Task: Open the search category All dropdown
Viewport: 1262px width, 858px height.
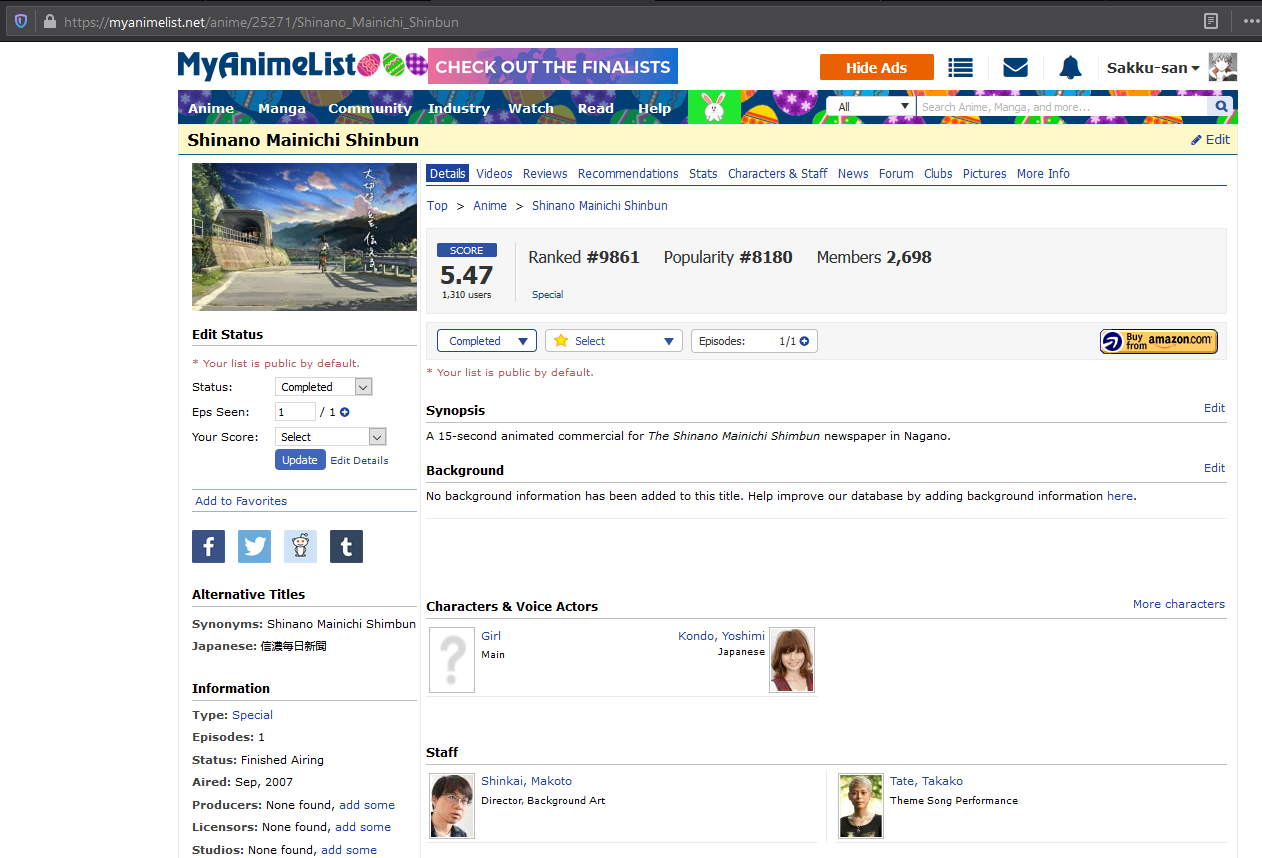Action: 873,107
